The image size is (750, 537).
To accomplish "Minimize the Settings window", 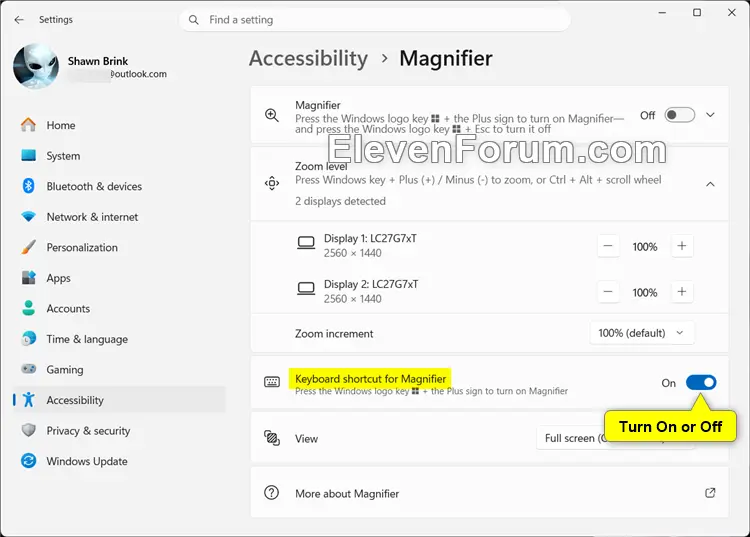I will click(662, 13).
